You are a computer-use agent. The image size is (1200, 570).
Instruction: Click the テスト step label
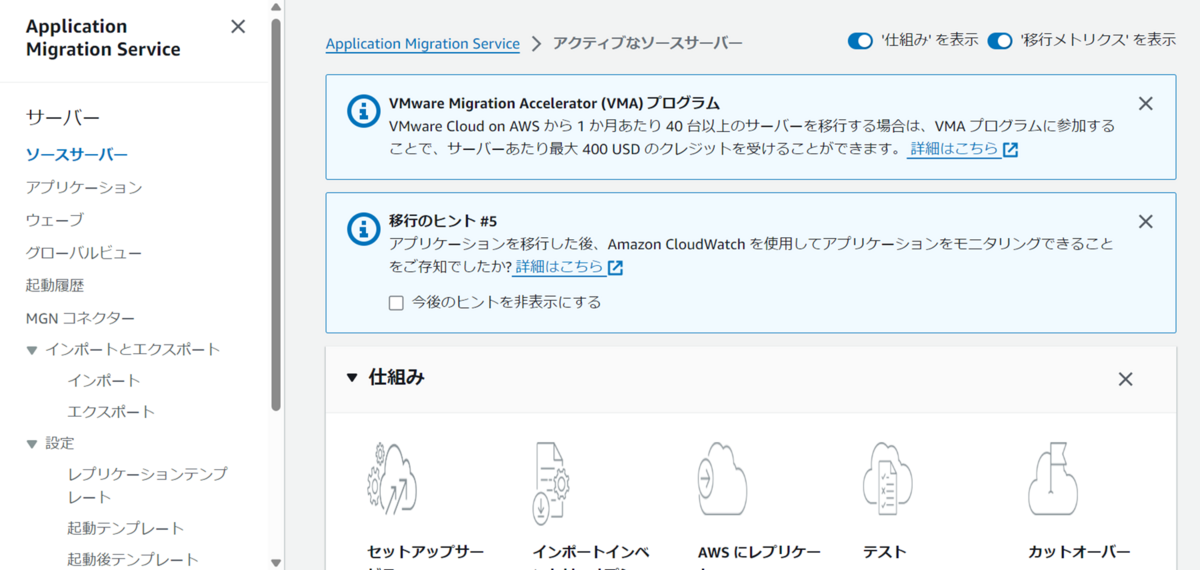pyautogui.click(x=885, y=552)
